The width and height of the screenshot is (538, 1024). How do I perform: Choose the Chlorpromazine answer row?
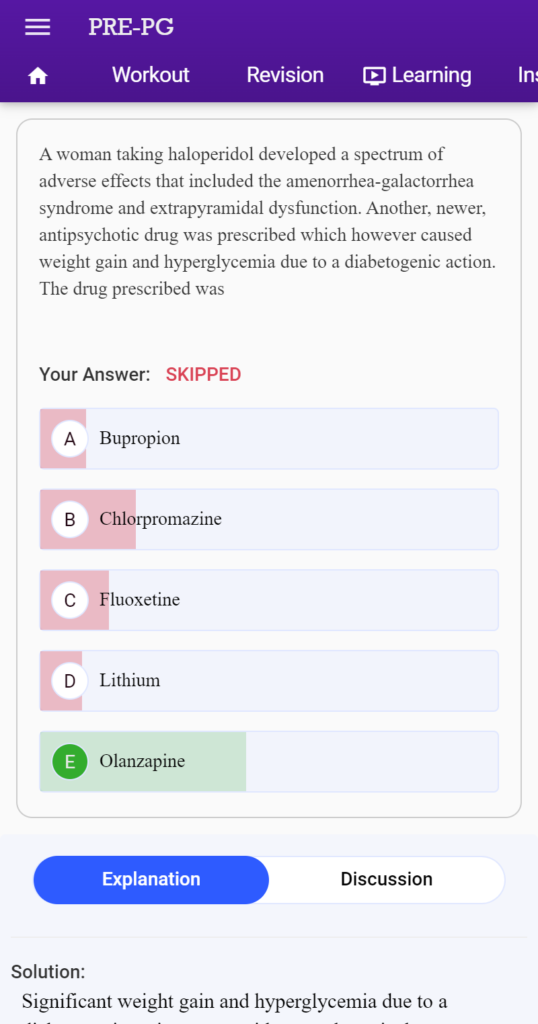pos(269,520)
